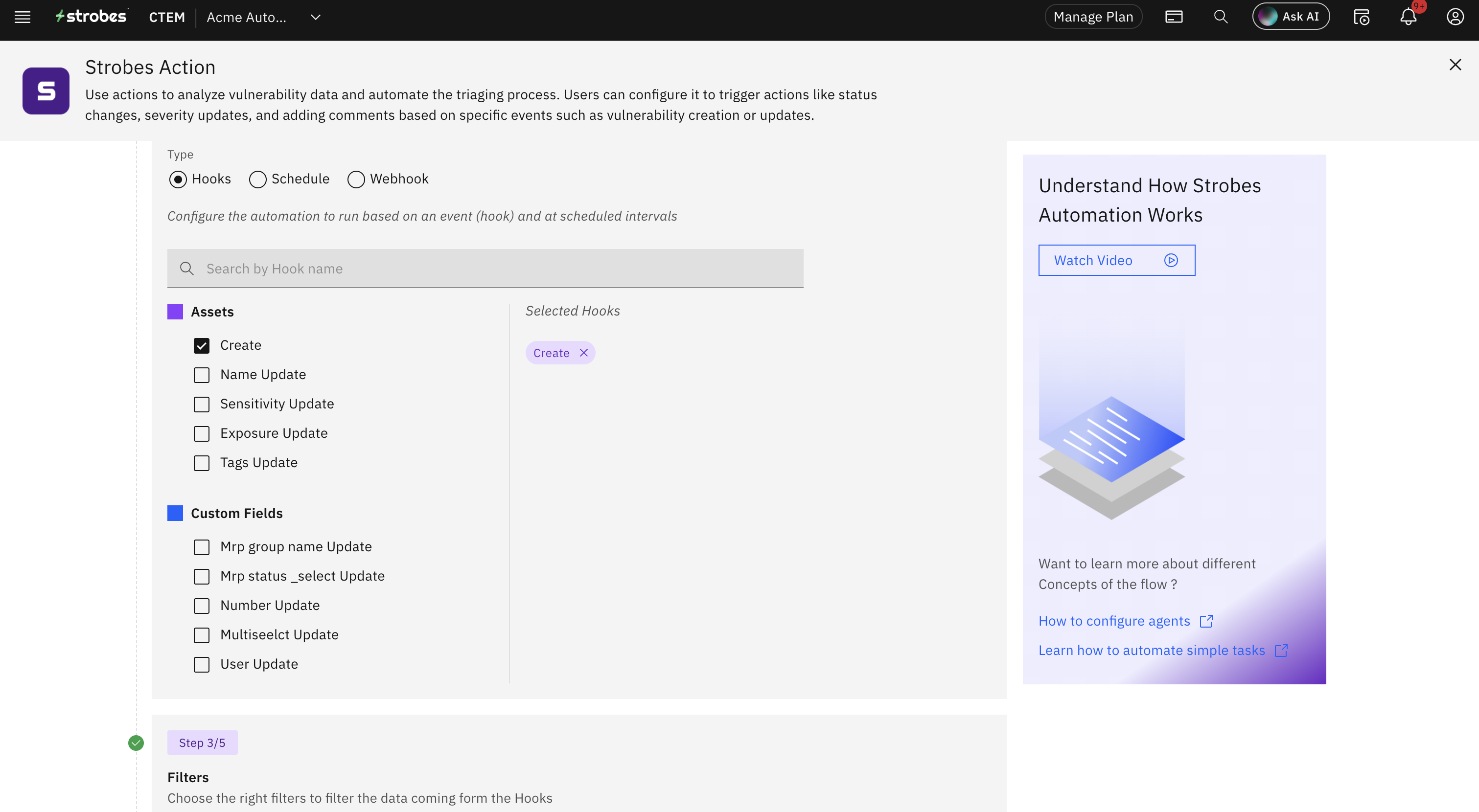Click the scheduled reports icon in top bar
This screenshot has height=812, width=1479.
coord(1362,17)
